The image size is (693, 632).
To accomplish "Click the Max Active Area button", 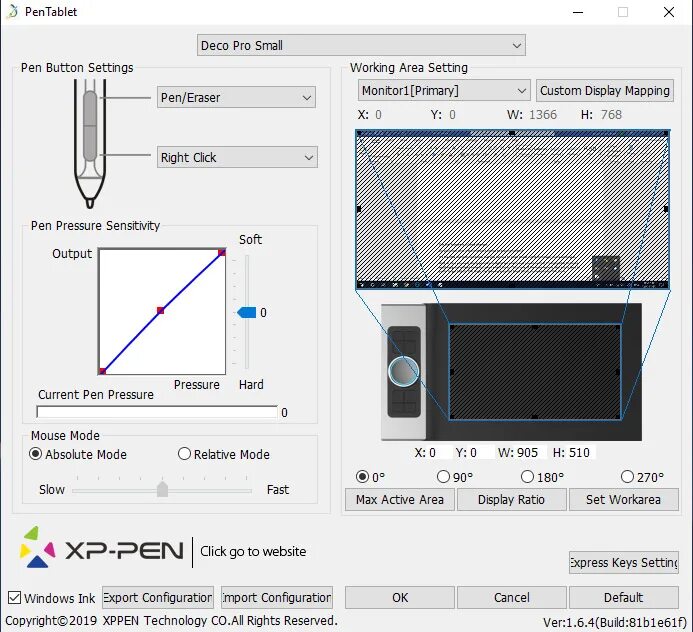I will click(400, 499).
